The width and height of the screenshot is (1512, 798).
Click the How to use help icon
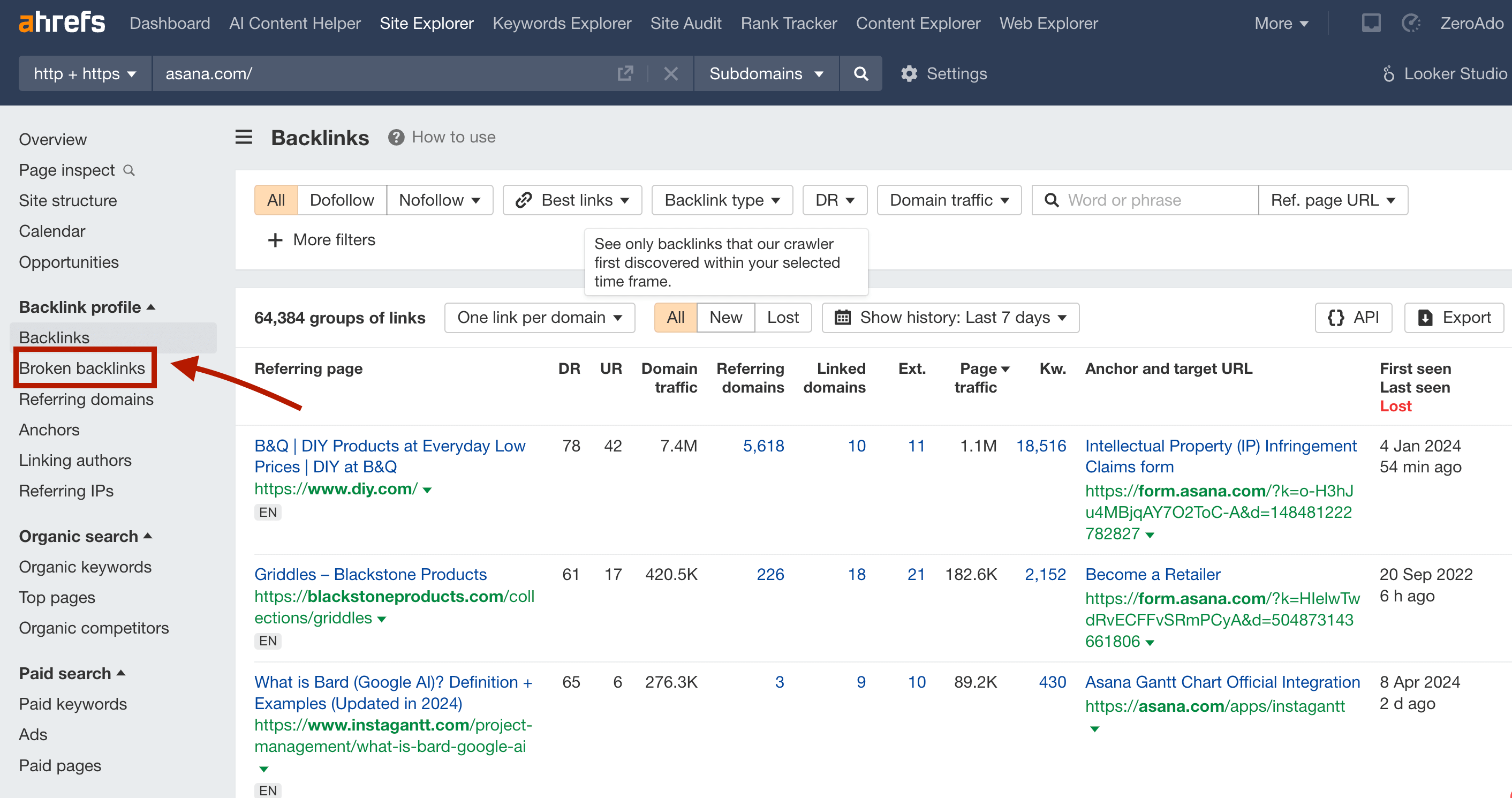coord(396,137)
